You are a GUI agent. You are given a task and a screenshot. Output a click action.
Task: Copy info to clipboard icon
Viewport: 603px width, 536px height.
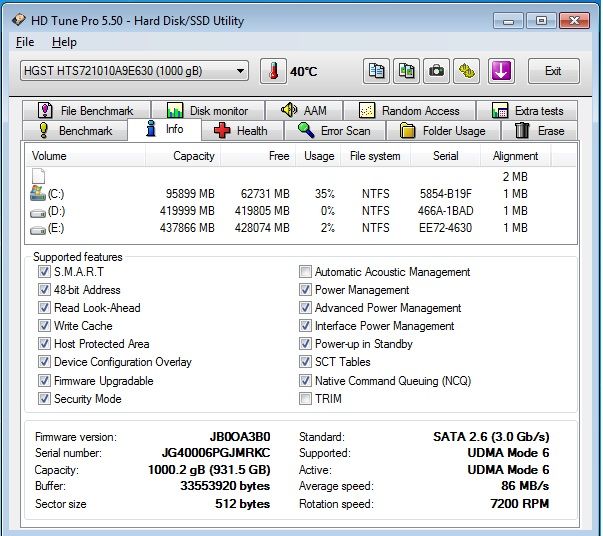tap(376, 71)
